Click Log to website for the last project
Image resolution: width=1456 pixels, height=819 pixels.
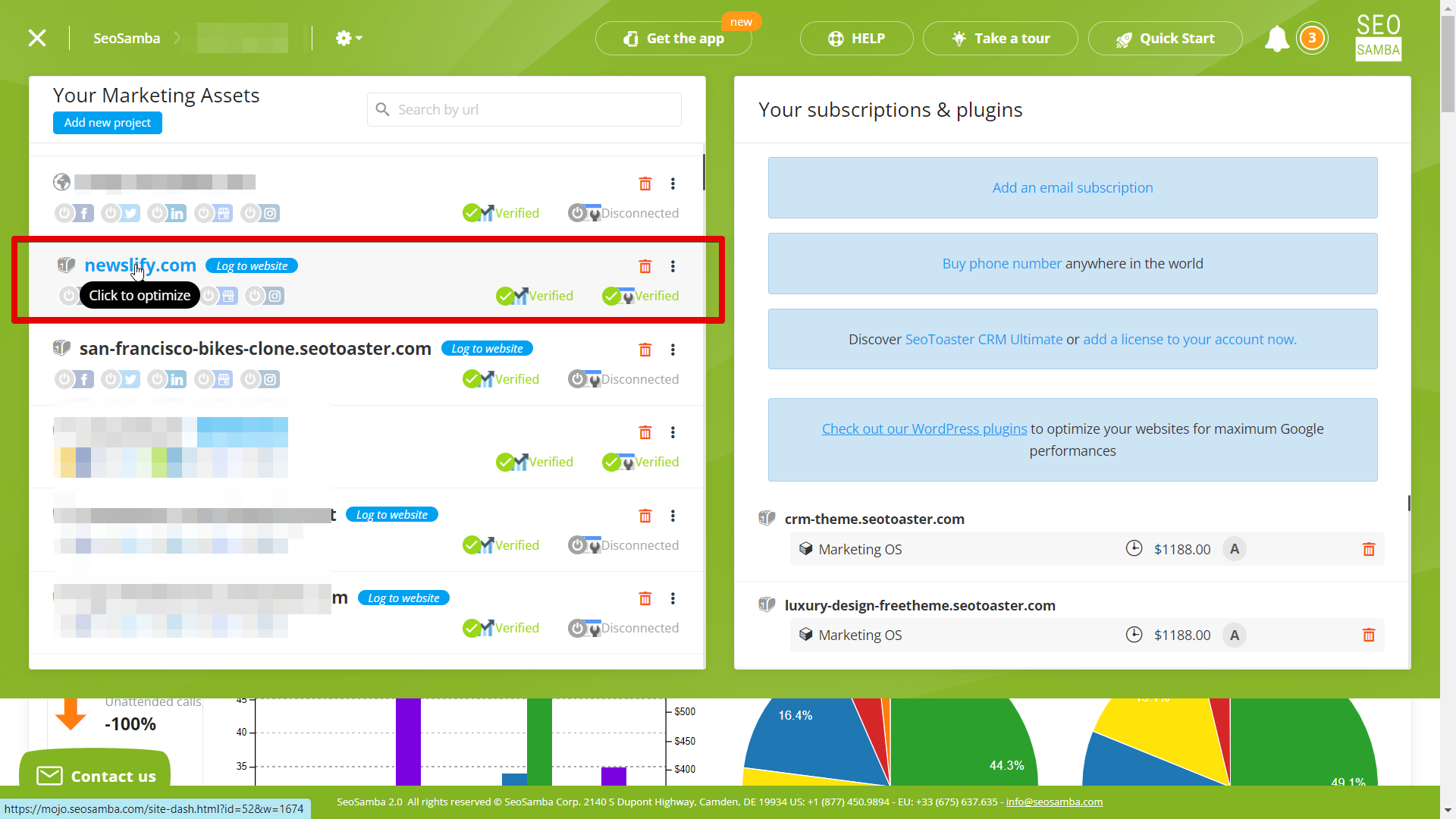tap(403, 598)
